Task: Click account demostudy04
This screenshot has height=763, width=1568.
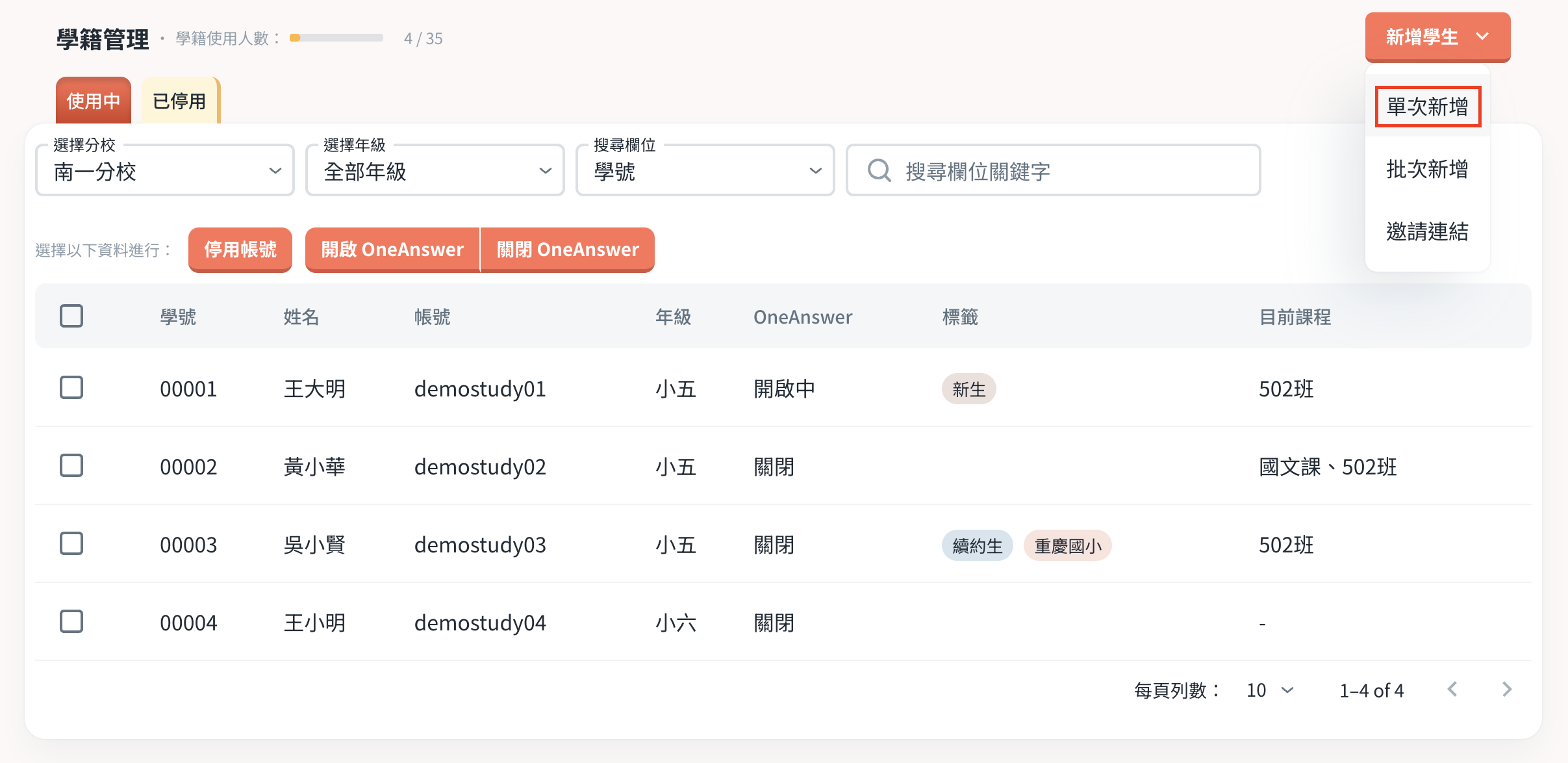Action: click(480, 623)
